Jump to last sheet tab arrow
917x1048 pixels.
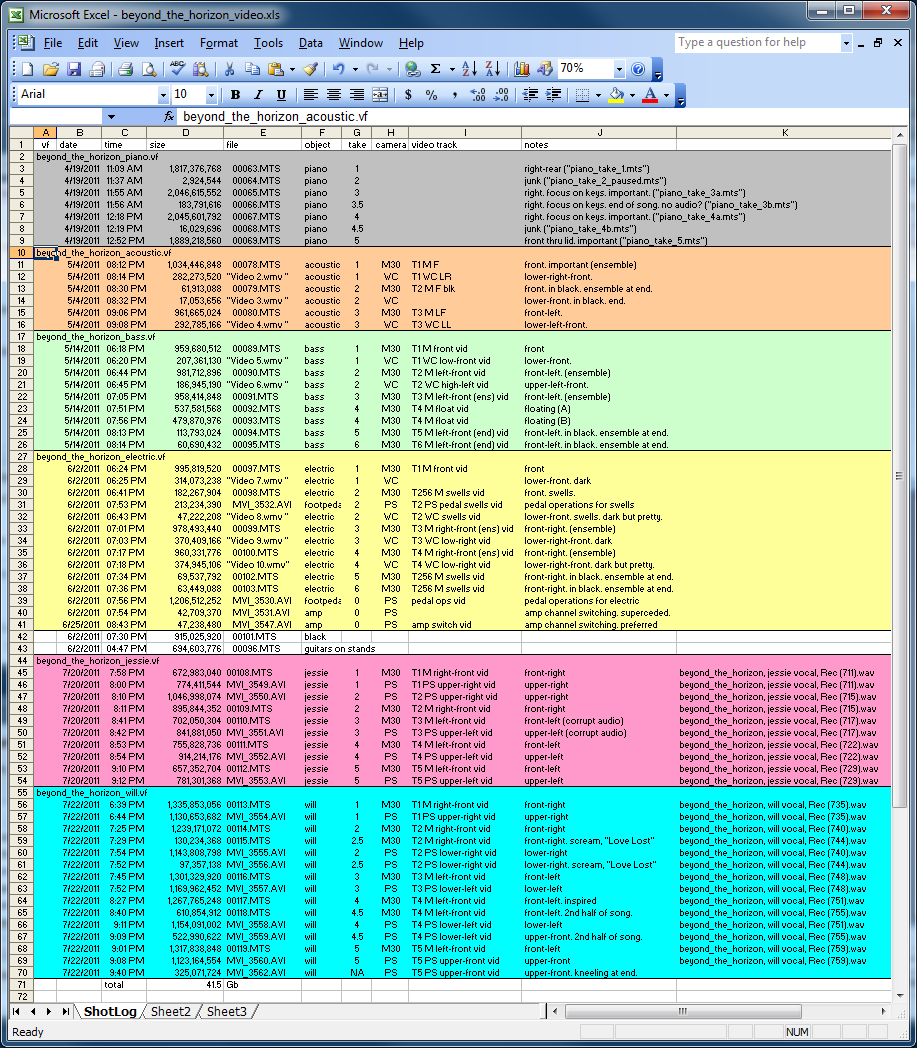[x=65, y=1011]
